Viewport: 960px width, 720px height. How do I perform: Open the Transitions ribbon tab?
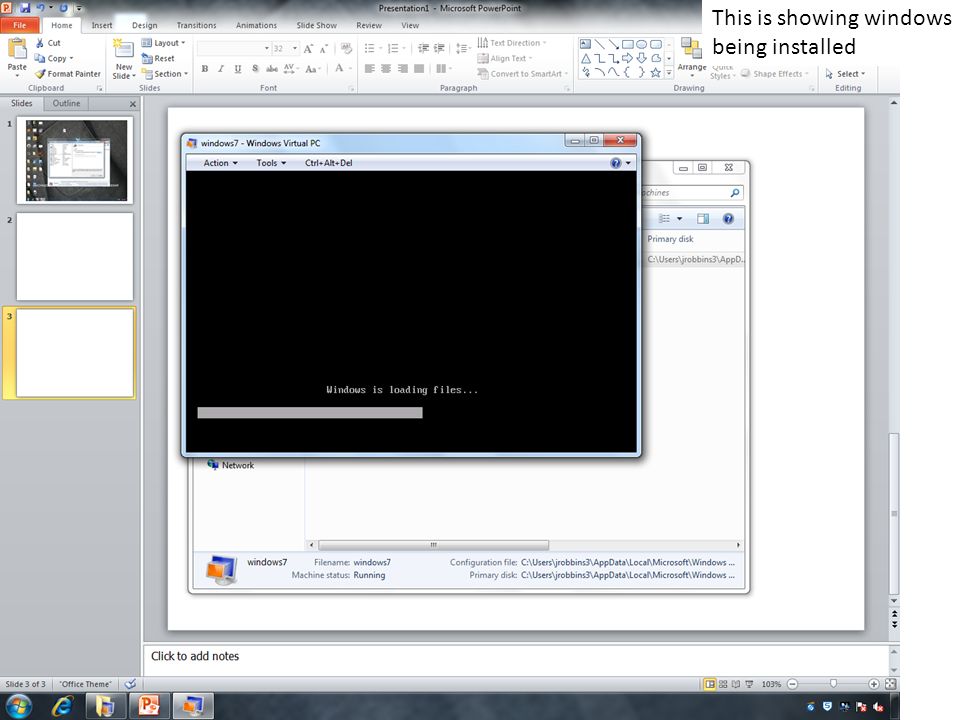197,25
